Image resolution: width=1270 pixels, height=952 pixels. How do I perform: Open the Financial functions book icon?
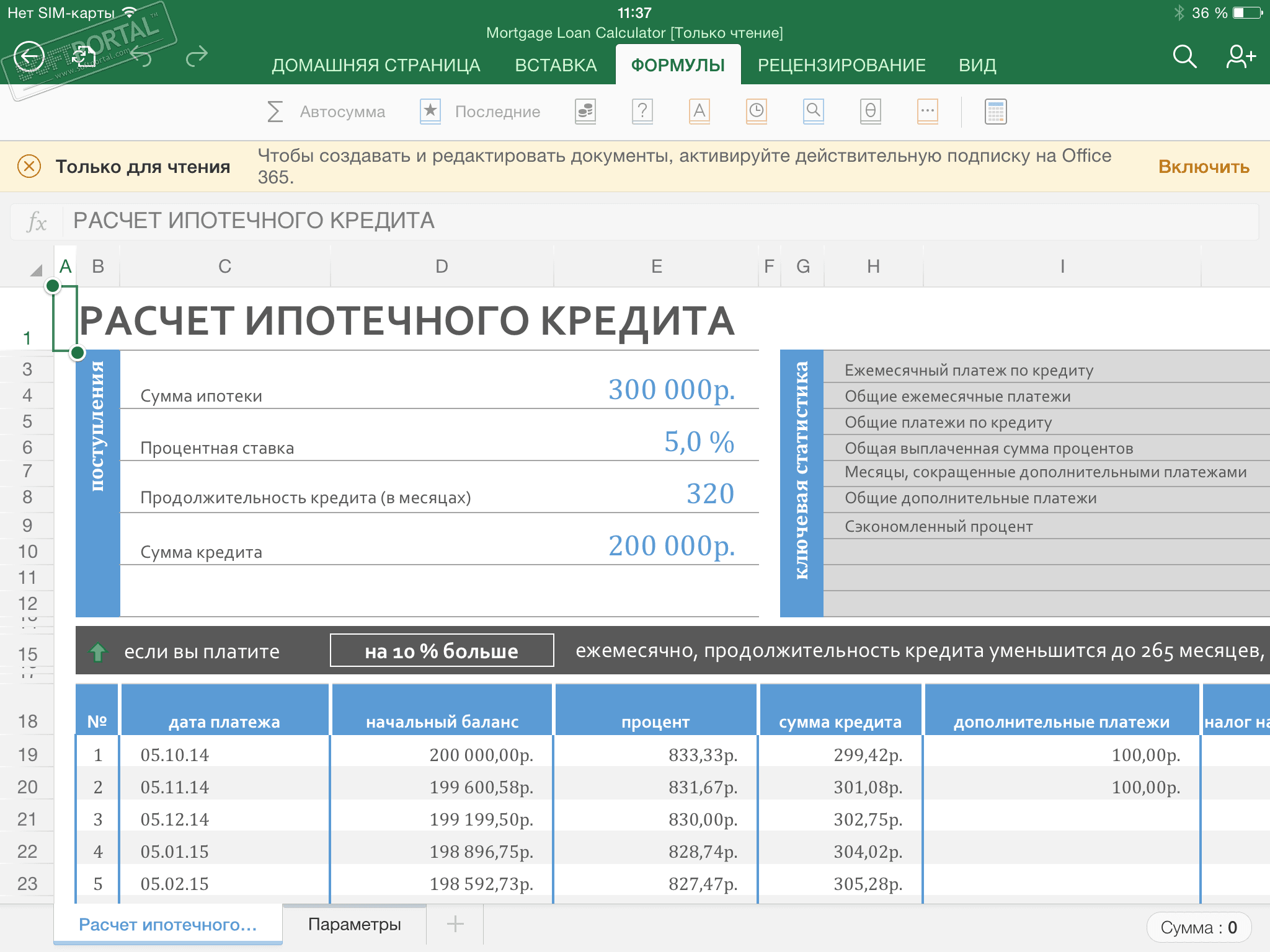coord(585,112)
